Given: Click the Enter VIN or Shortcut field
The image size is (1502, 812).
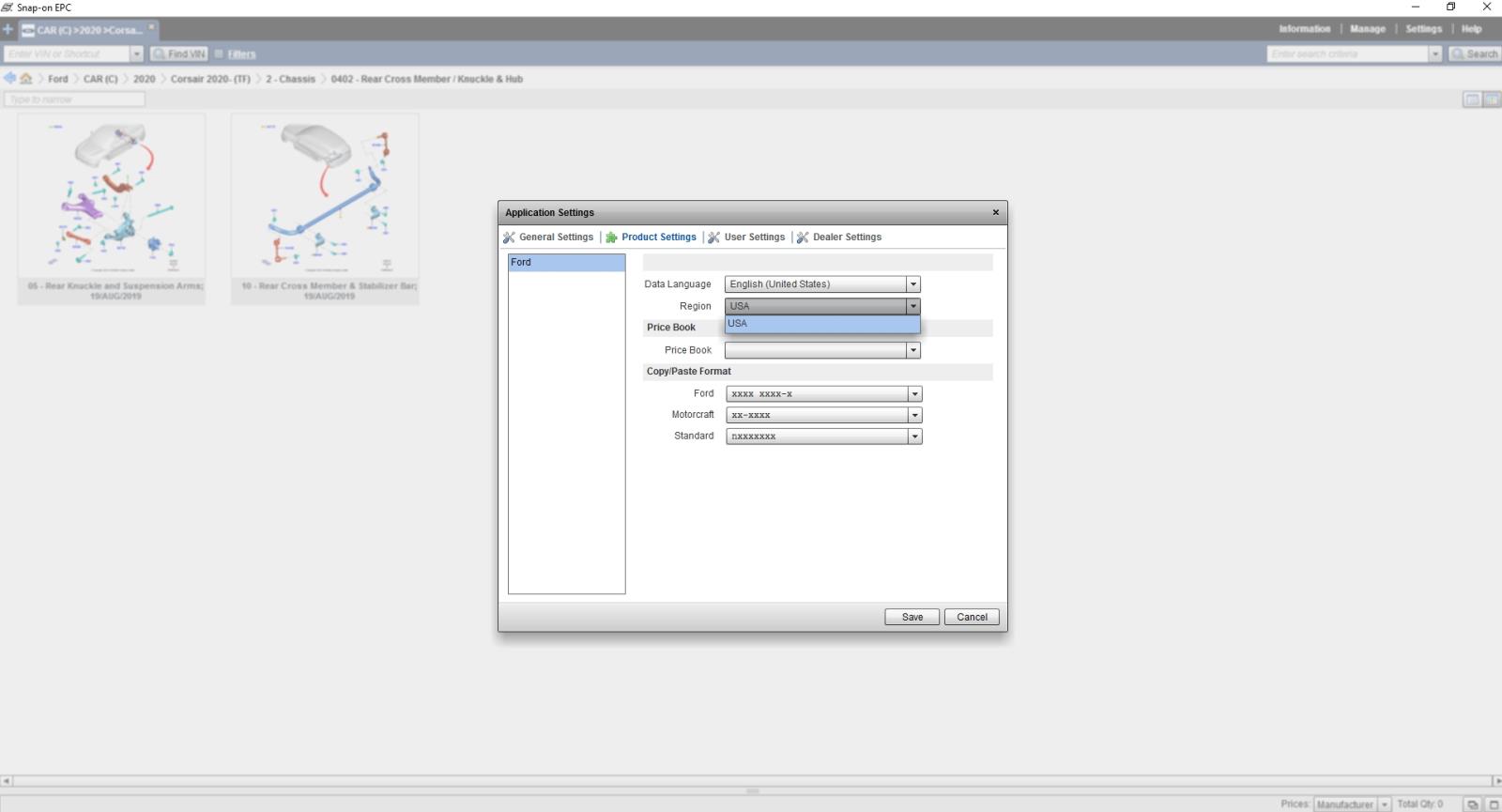Looking at the screenshot, I should pyautogui.click(x=66, y=54).
